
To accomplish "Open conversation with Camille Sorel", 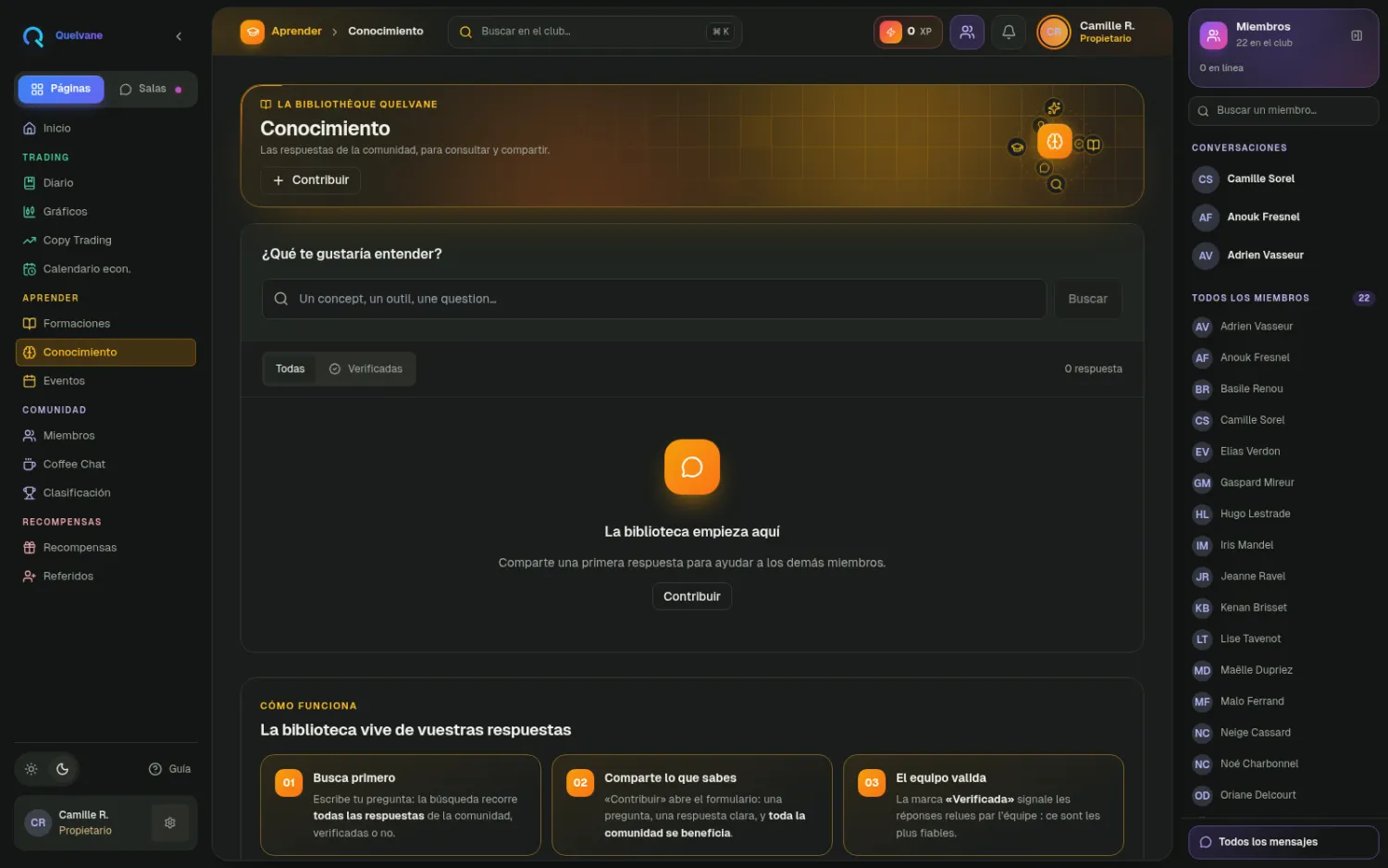I will [1283, 180].
